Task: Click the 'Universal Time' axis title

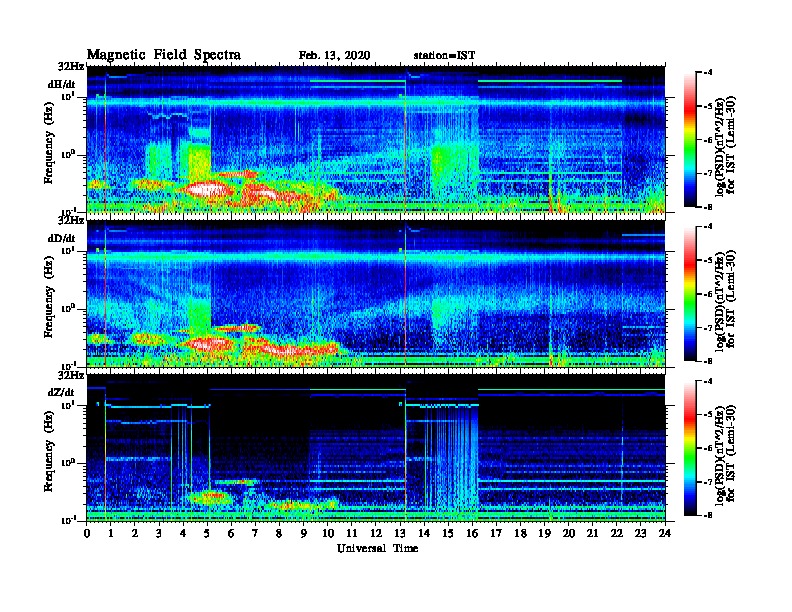Action: [377, 548]
